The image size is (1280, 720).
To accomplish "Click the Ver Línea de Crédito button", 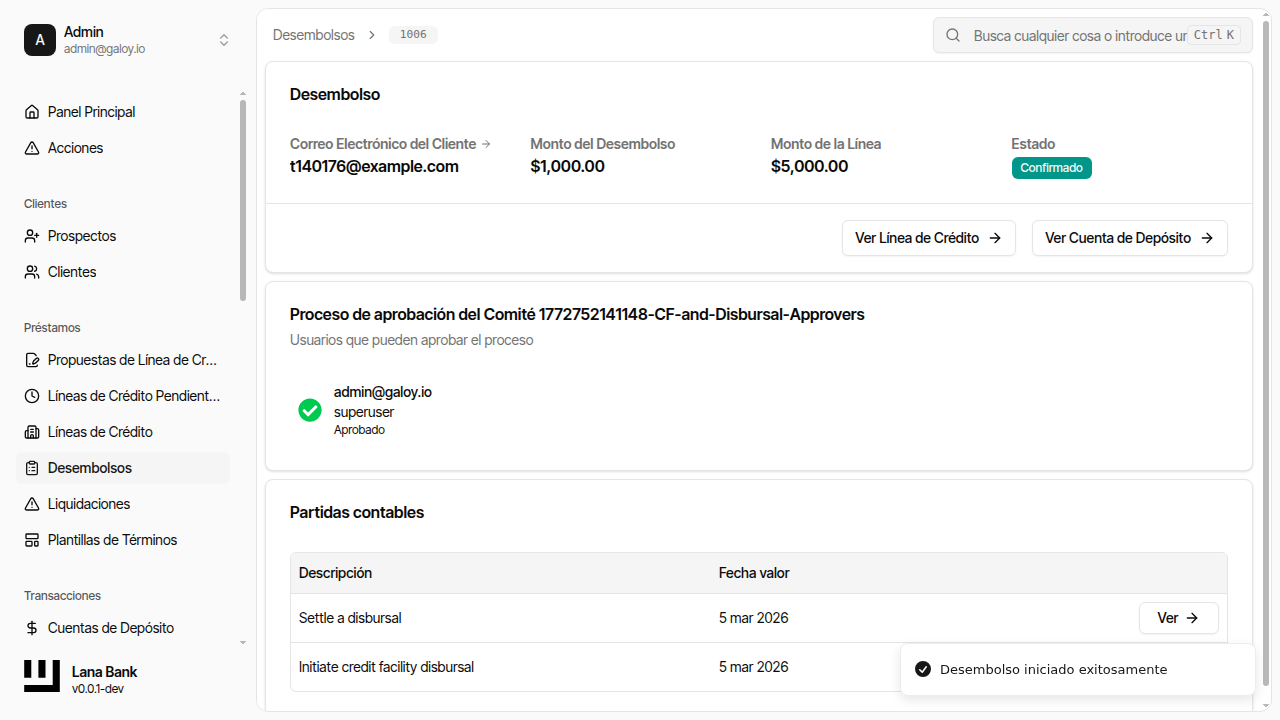I will tap(928, 238).
